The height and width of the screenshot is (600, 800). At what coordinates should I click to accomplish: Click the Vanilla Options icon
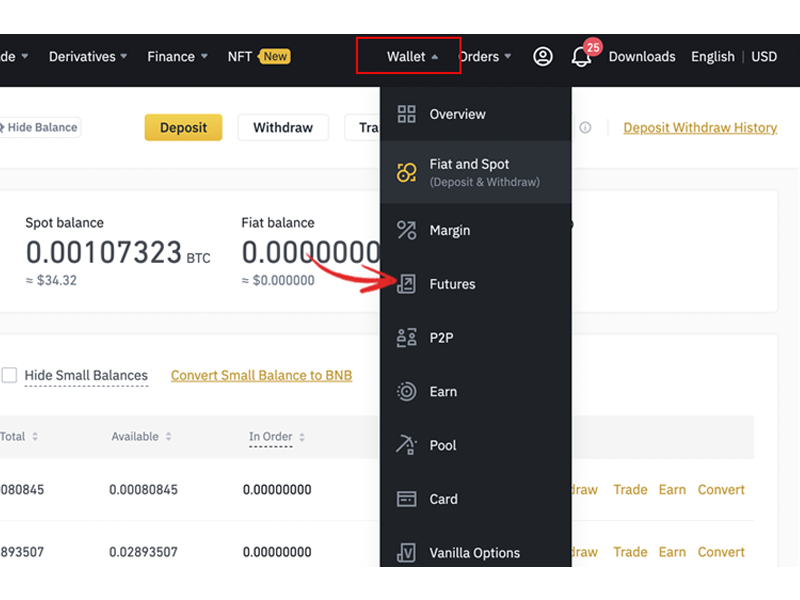407,553
